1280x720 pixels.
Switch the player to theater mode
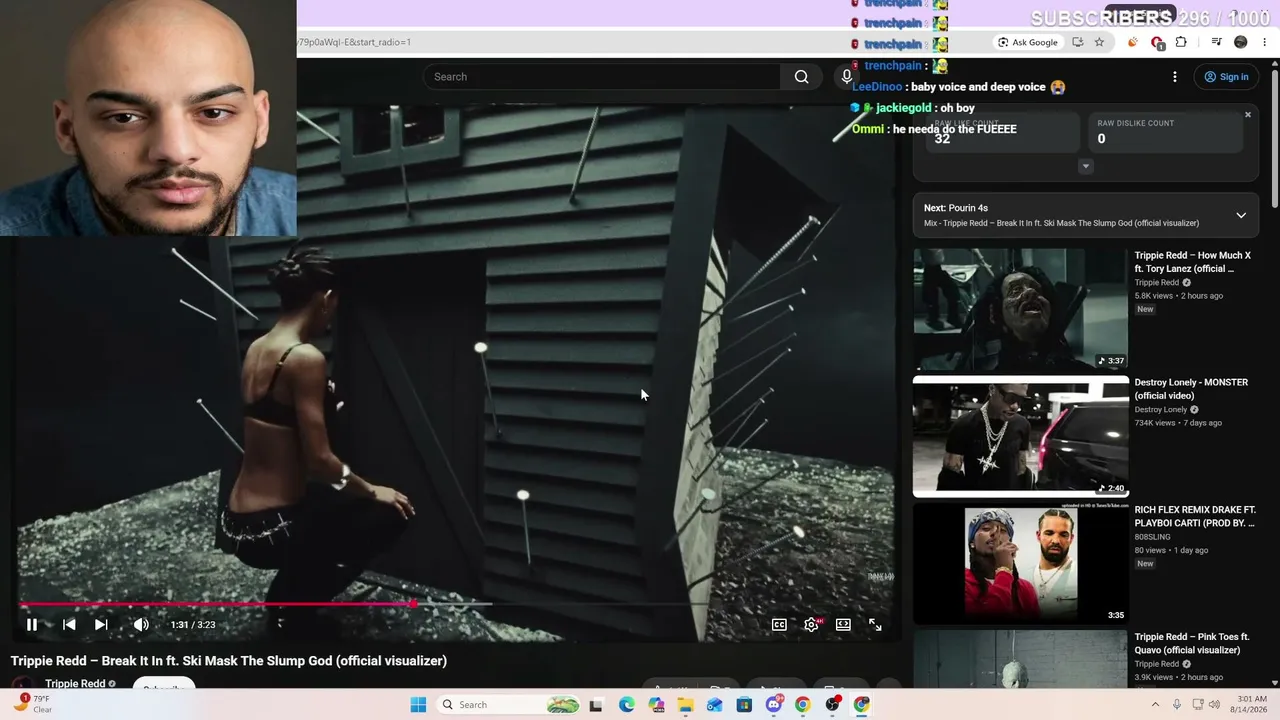(843, 625)
